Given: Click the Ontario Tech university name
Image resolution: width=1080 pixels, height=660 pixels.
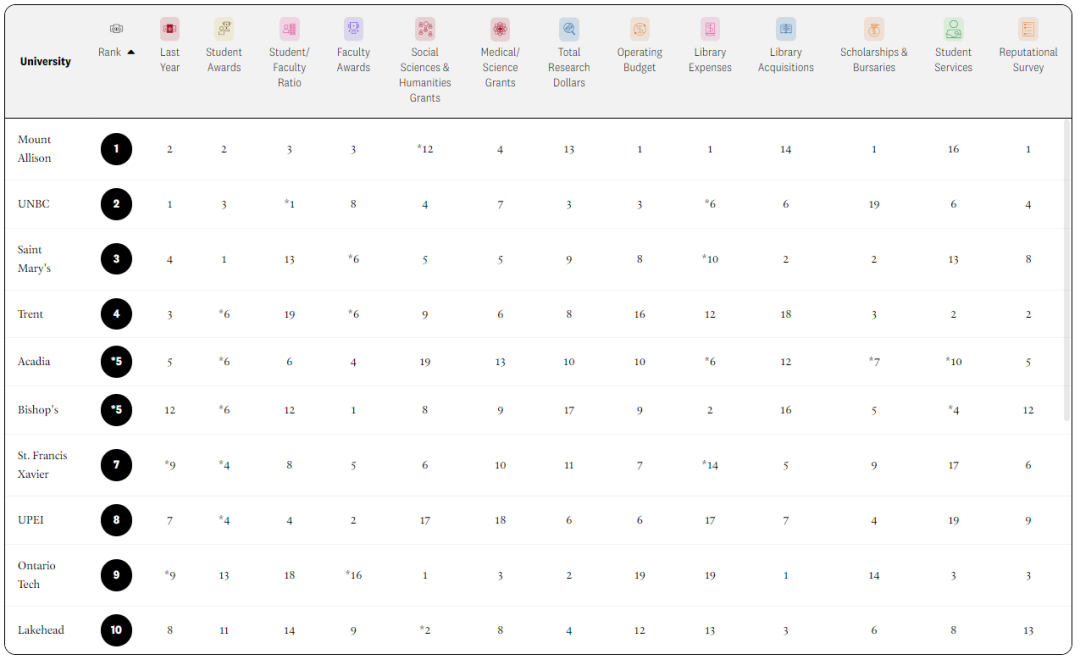Looking at the screenshot, I should pyautogui.click(x=37, y=575).
